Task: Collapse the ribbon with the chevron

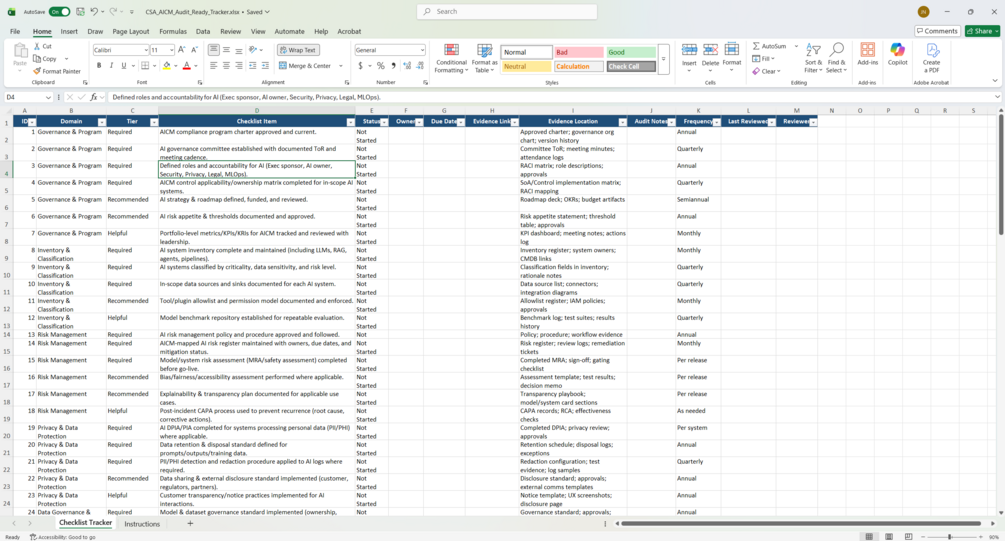Action: pos(995,81)
